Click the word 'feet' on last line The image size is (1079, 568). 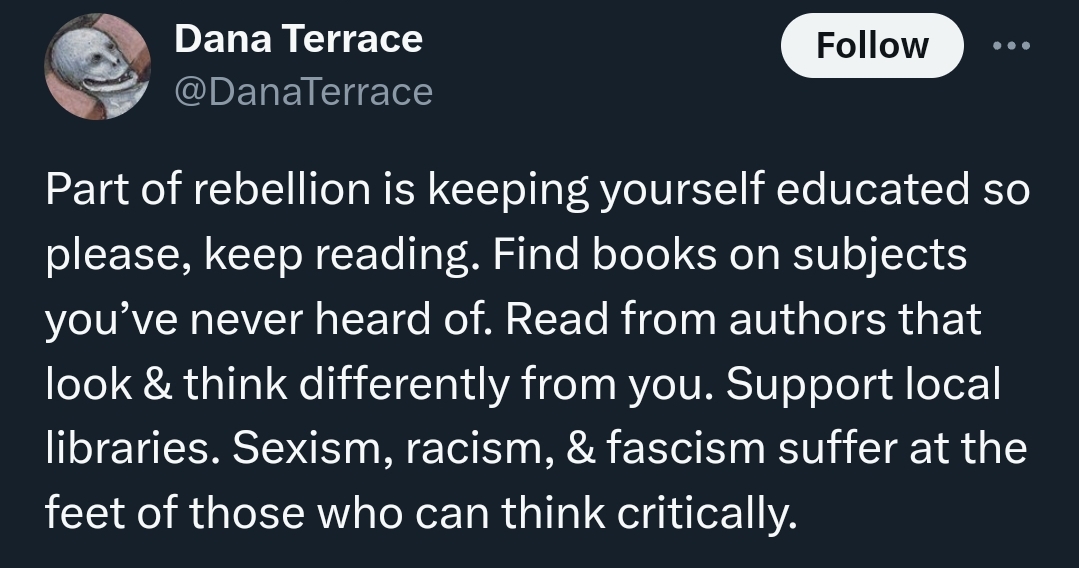tap(81, 513)
